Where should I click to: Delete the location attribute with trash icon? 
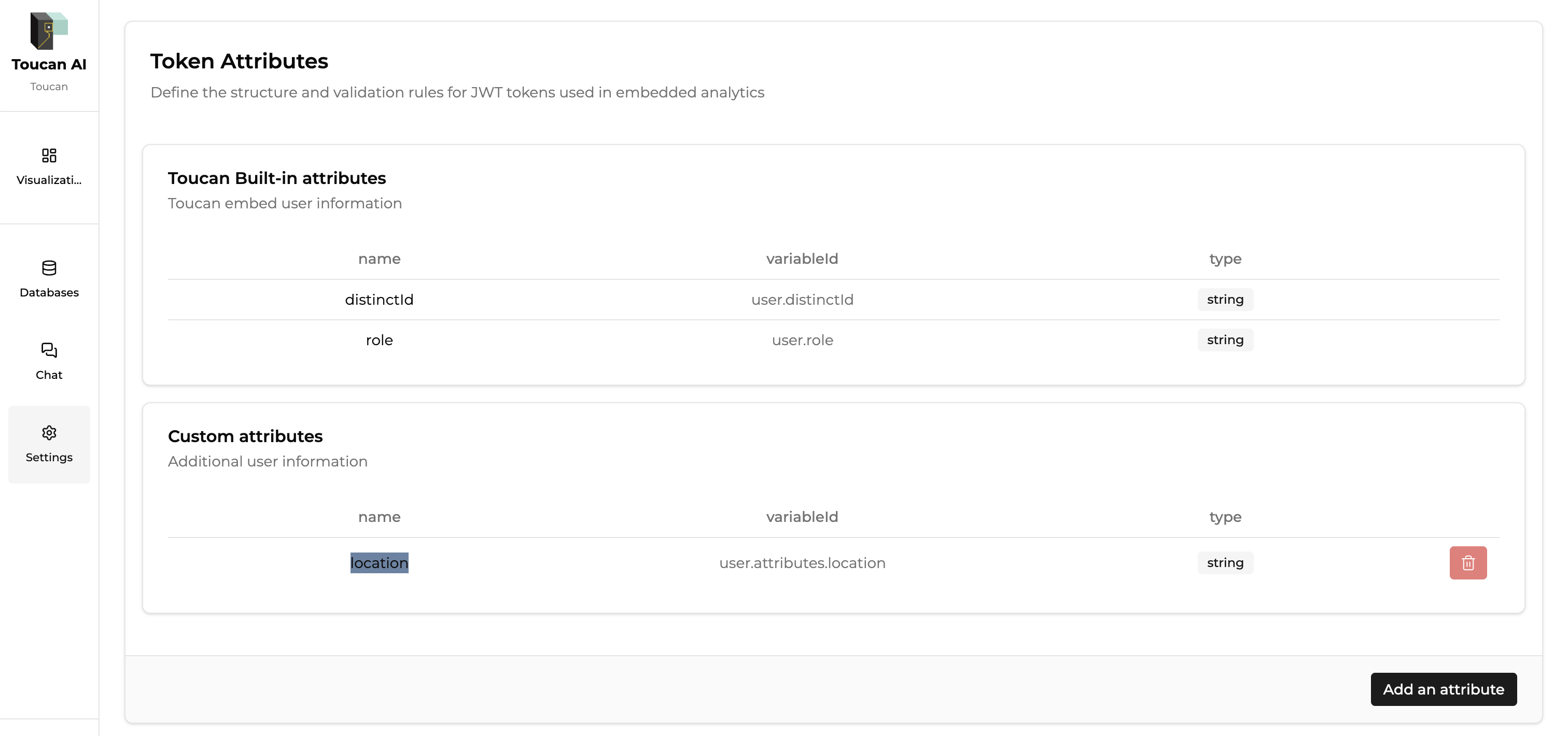tap(1467, 563)
